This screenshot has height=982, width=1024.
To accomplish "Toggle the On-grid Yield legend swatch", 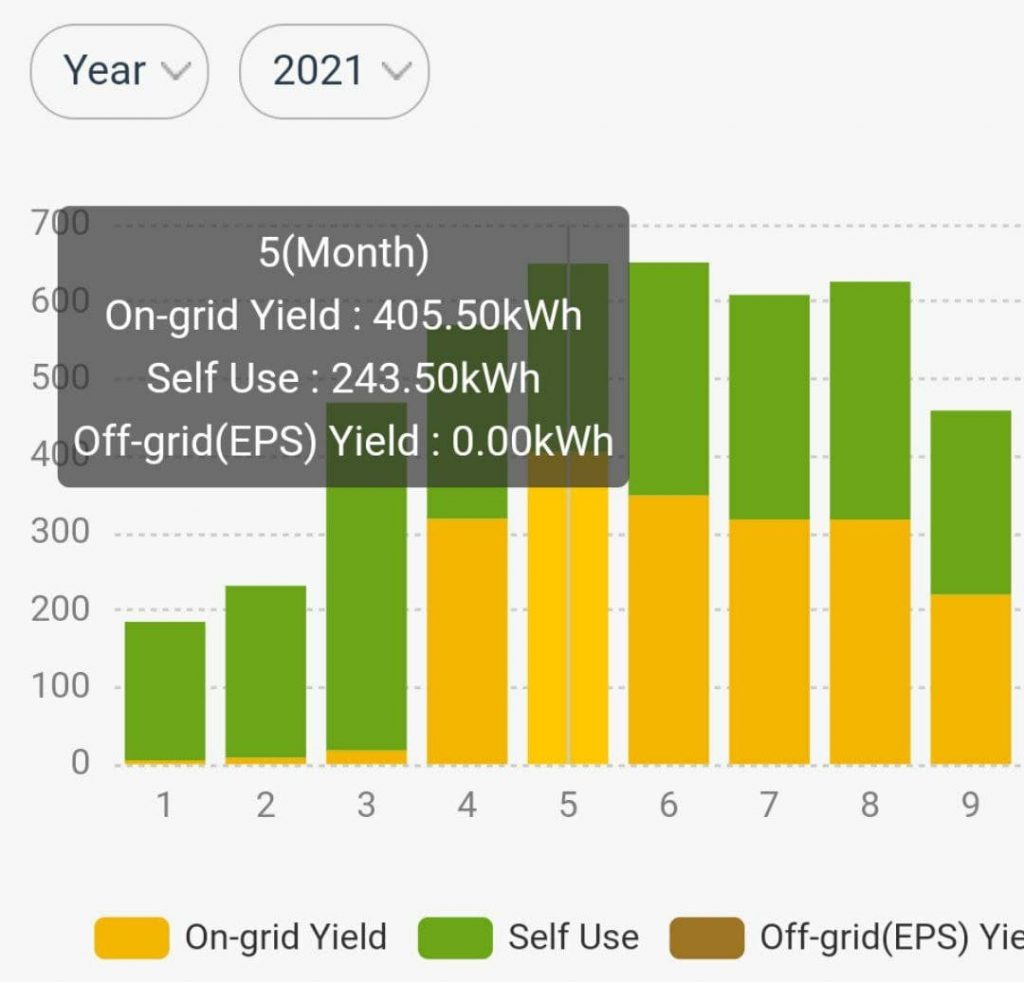I will point(131,938).
